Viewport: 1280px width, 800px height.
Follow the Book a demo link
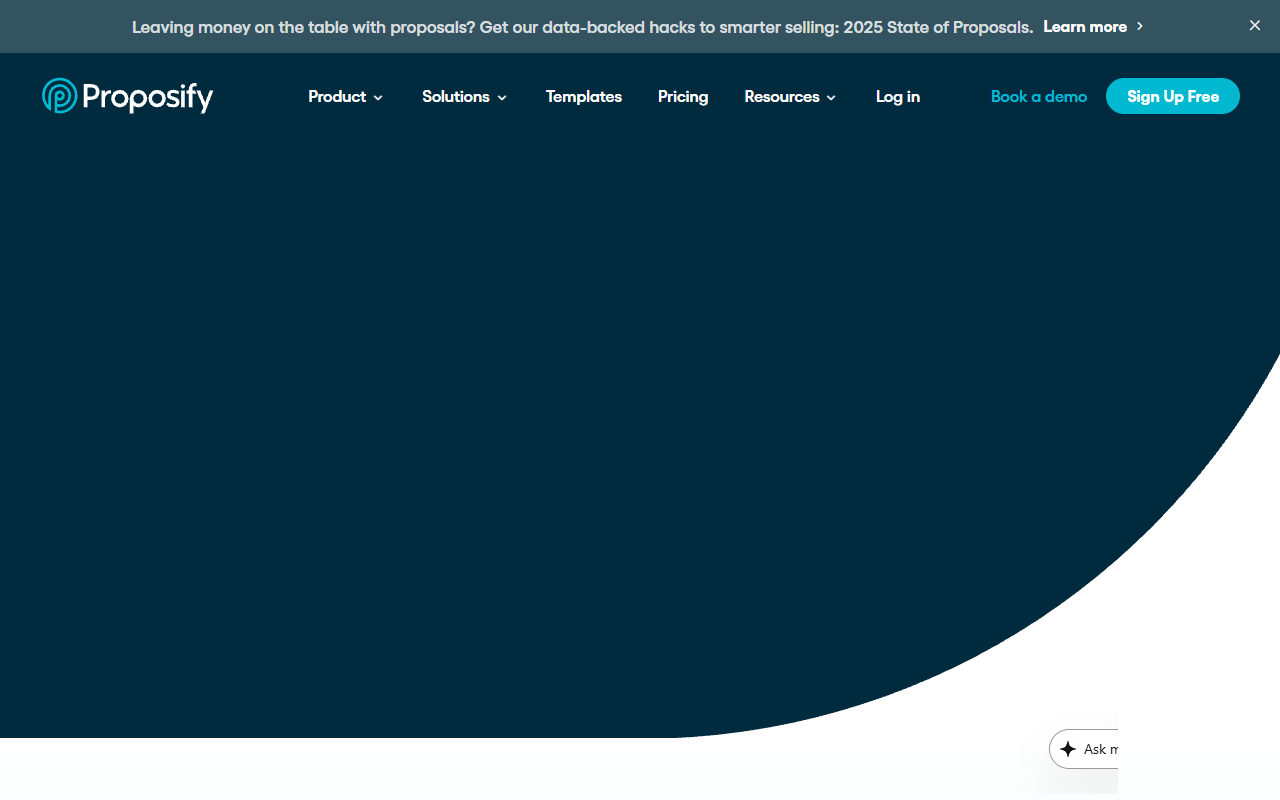coord(1039,97)
